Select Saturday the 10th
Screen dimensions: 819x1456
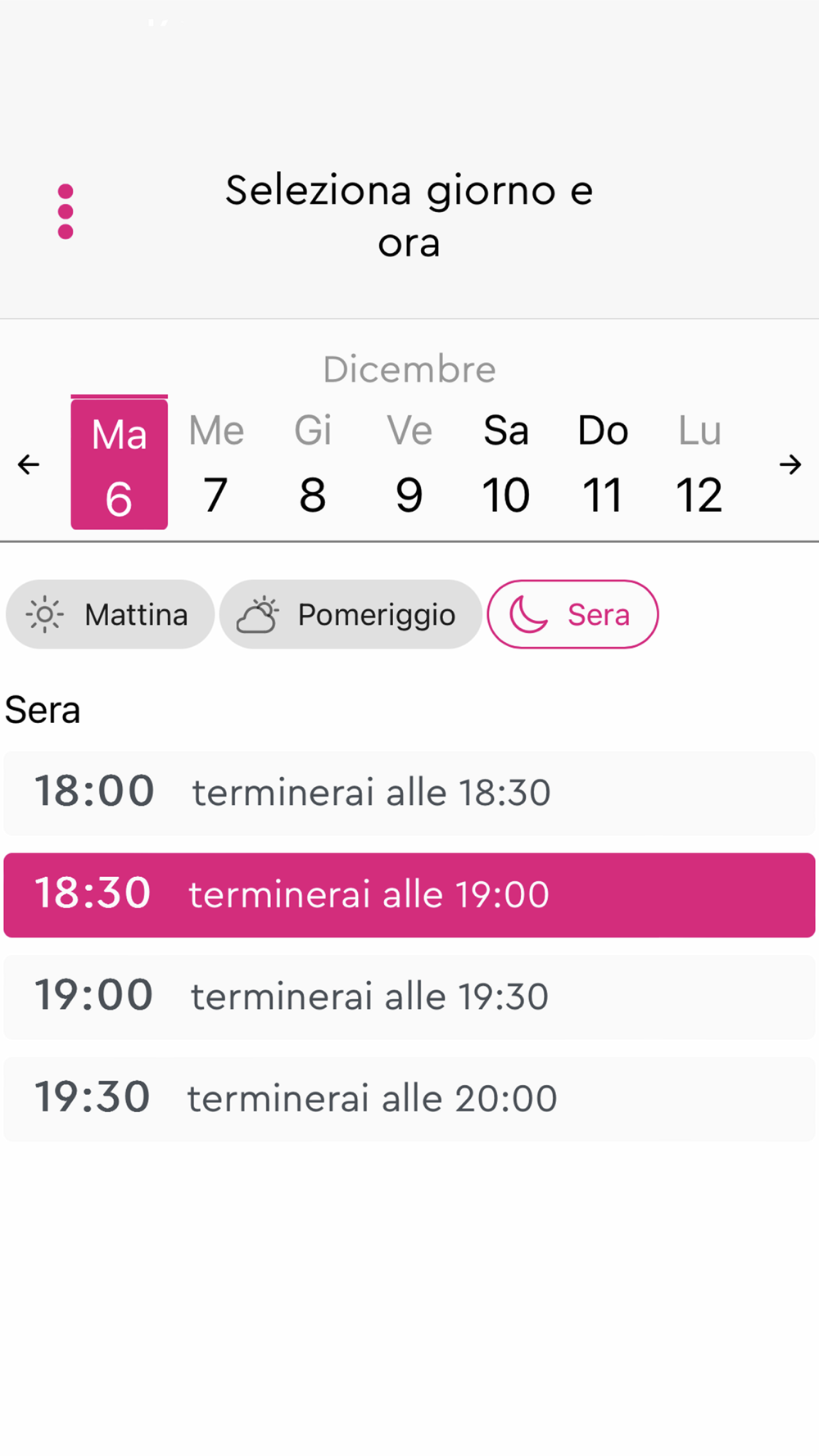coord(506,463)
